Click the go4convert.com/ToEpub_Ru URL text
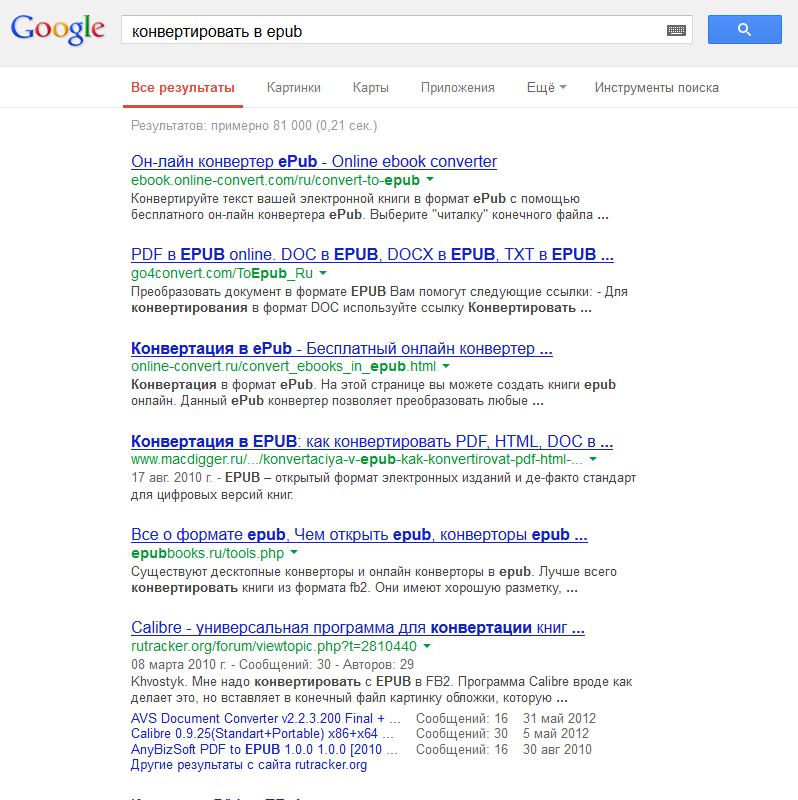Viewport: 798px width, 800px height. pos(222,273)
